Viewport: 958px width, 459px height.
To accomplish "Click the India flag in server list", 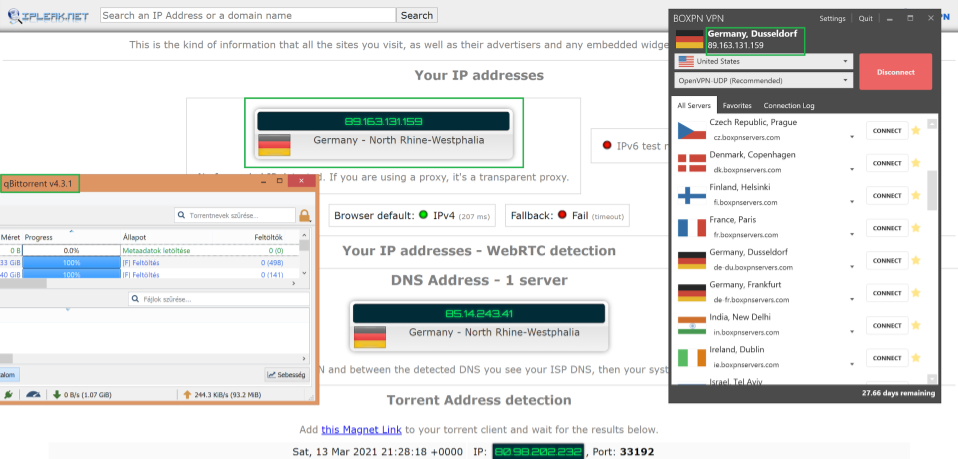I will (692, 325).
